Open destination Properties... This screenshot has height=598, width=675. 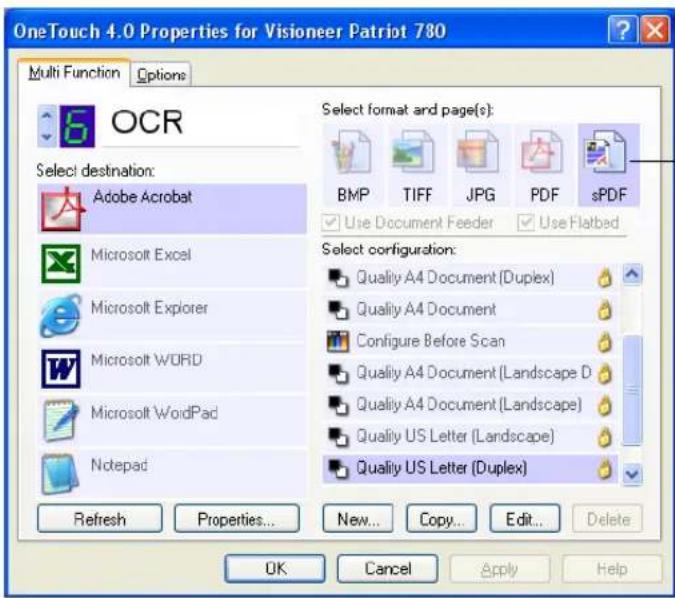tap(236, 519)
